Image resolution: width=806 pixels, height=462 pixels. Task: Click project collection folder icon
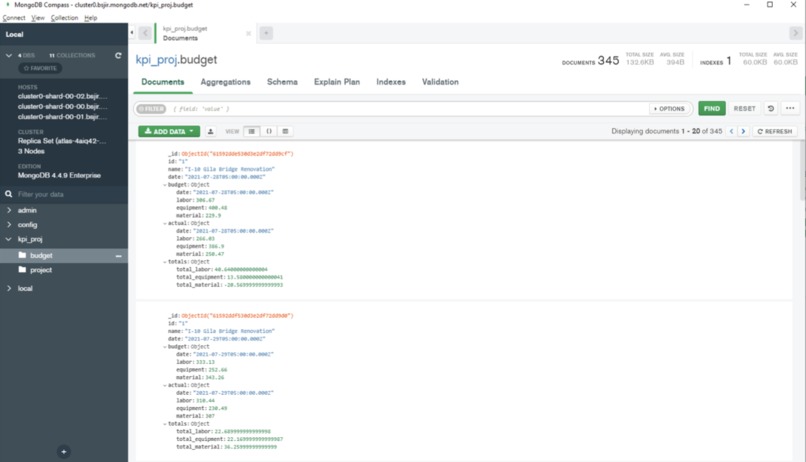point(22,269)
